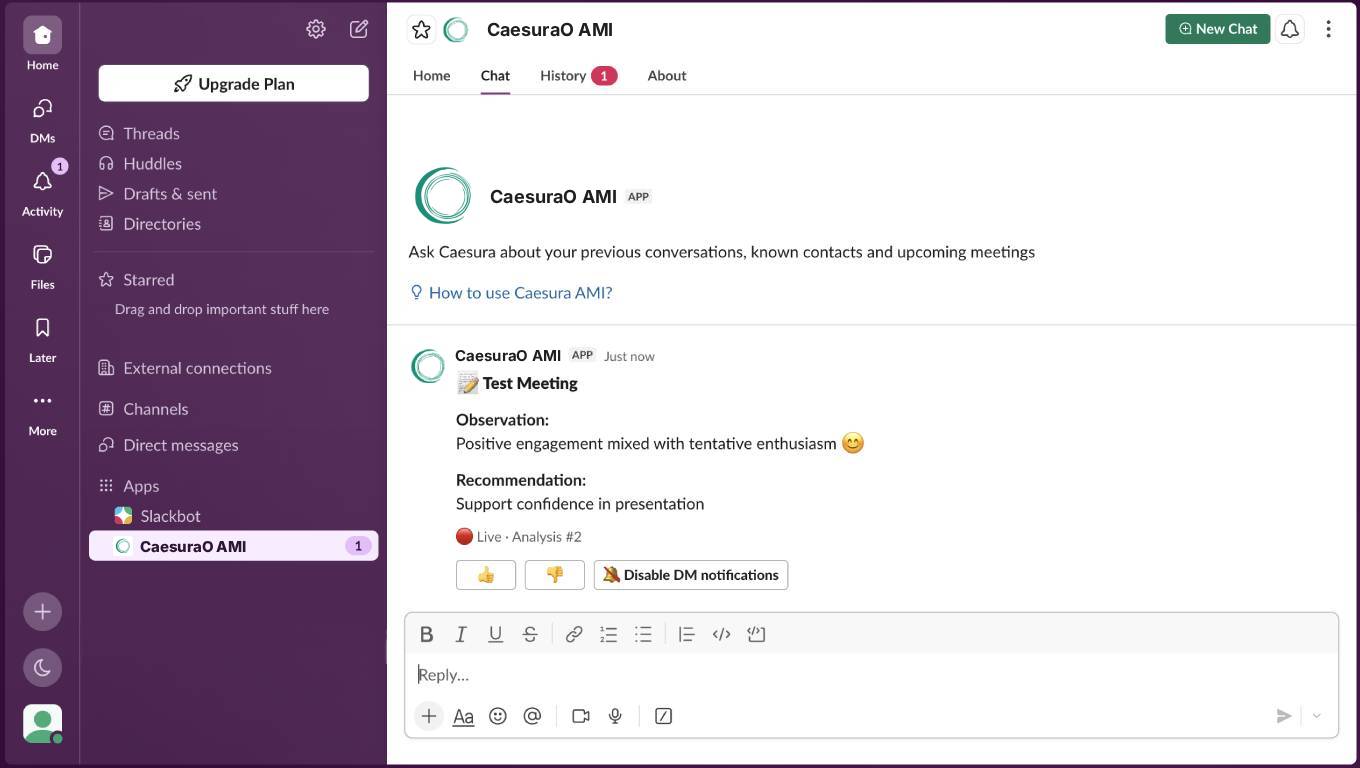This screenshot has height=768, width=1360.
Task: Click Upgrade Plan
Action: click(x=233, y=84)
